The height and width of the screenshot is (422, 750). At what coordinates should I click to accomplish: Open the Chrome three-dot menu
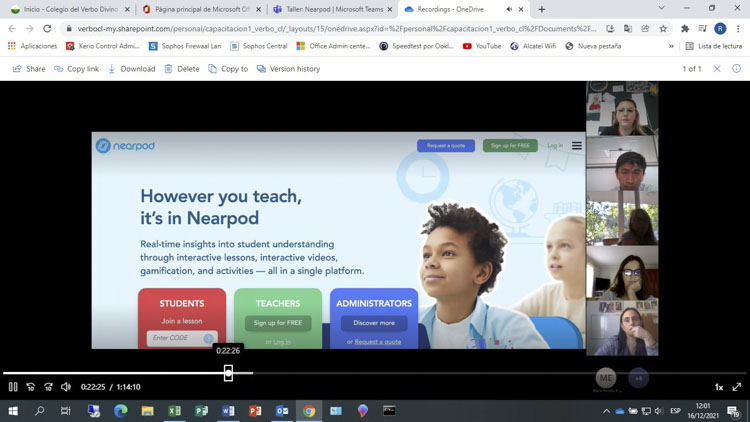pos(738,29)
